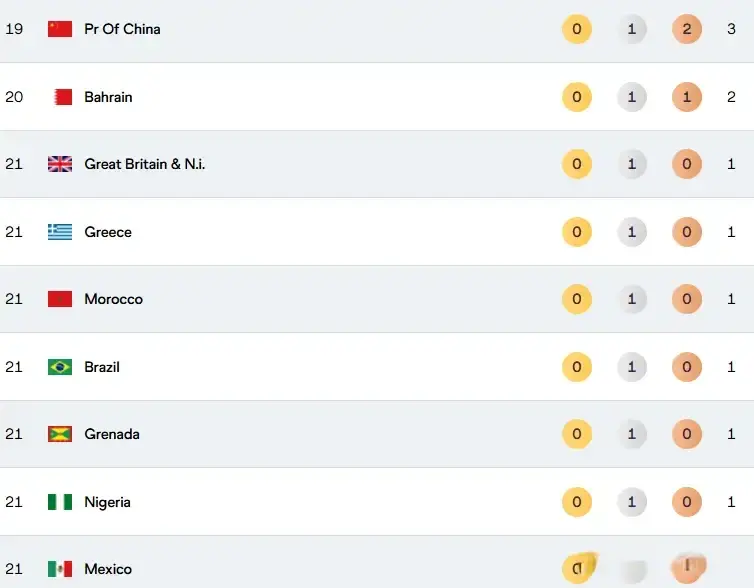Image resolution: width=754 pixels, height=588 pixels.
Task: Click the Greece flag icon
Action: (x=60, y=232)
